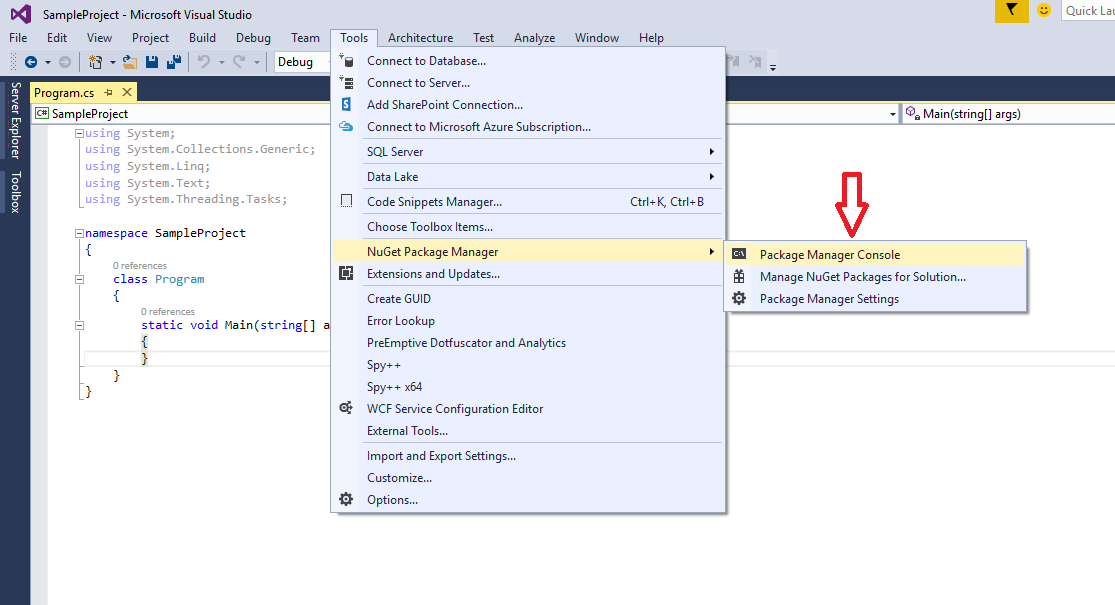Open the Main(string[] args) member dropdown
Image resolution: width=1115 pixels, height=605 pixels.
[x=1008, y=114]
